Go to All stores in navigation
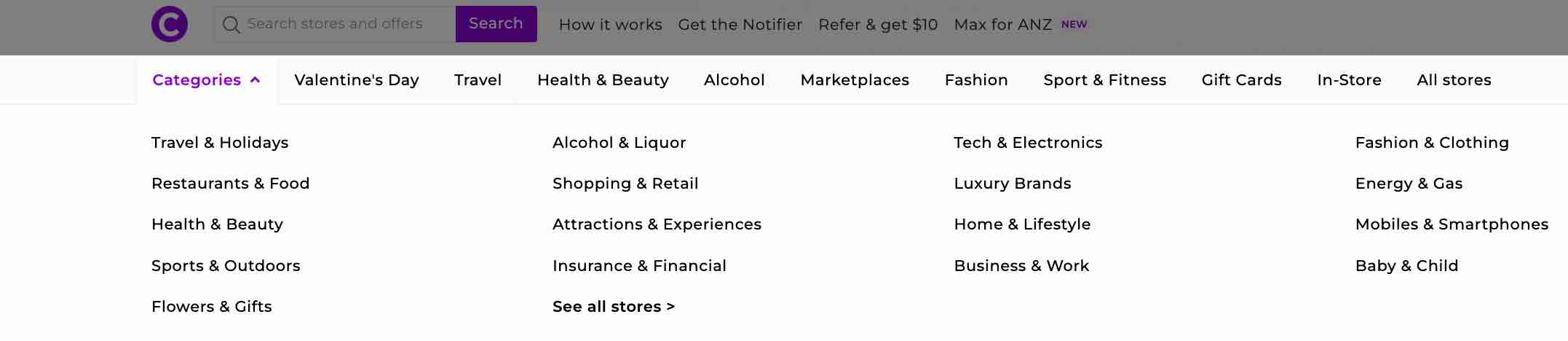 1454,80
